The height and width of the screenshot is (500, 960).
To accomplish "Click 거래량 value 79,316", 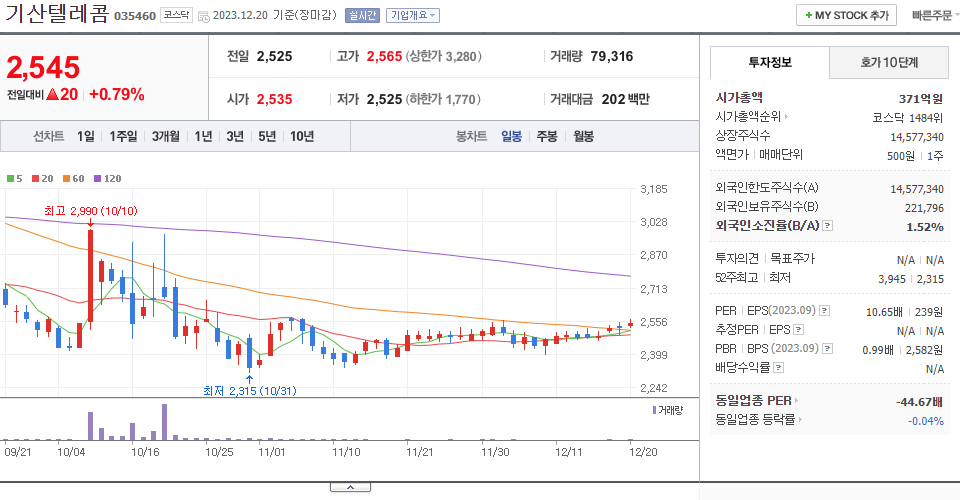I will click(612, 56).
